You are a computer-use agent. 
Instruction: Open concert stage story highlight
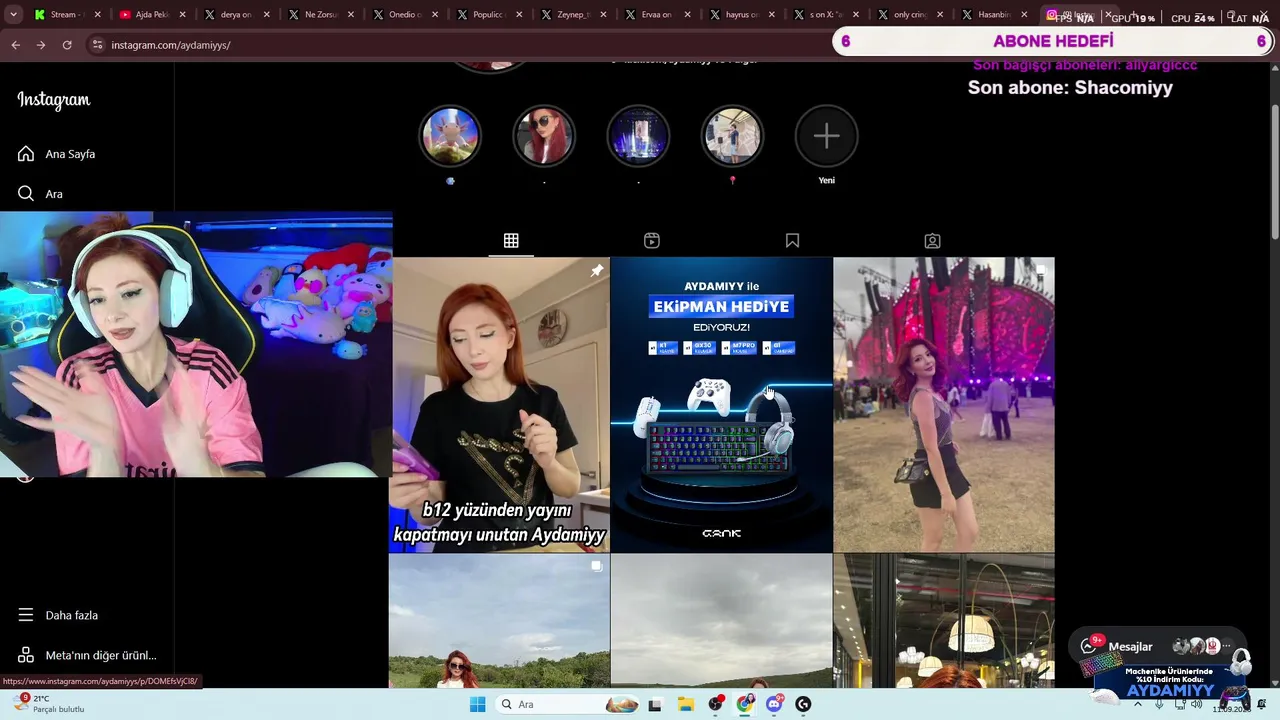pos(638,136)
